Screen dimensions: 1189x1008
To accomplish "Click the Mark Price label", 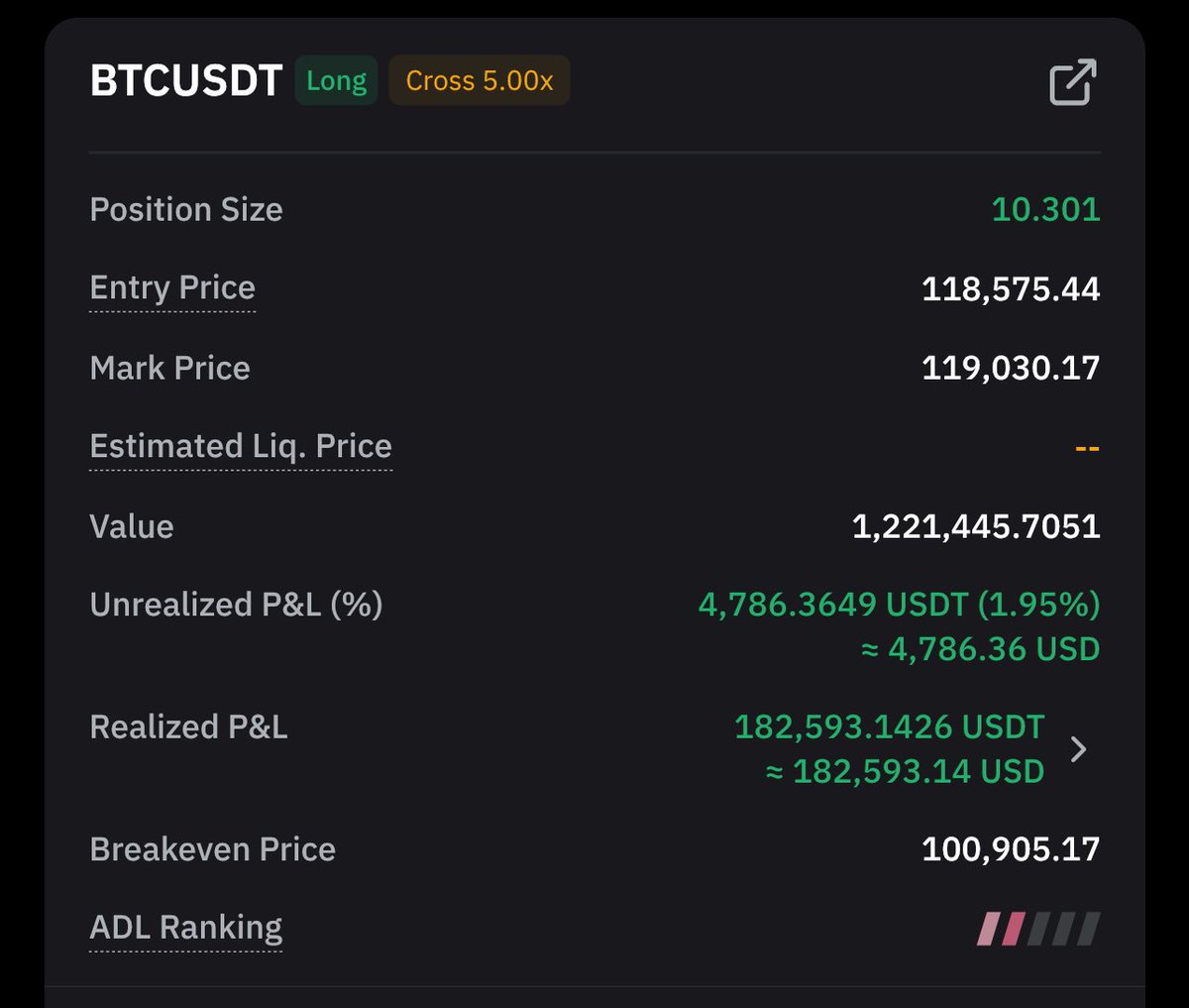I will point(170,368).
